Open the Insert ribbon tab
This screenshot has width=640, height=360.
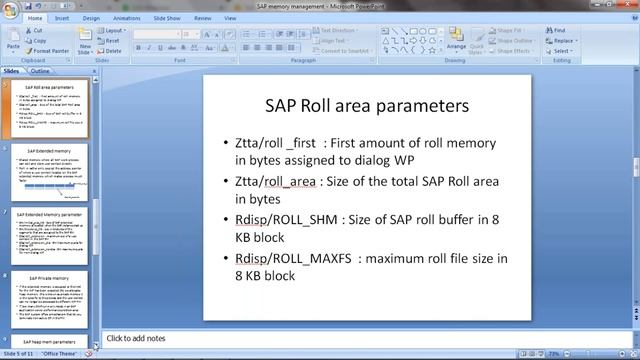pyautogui.click(x=62, y=18)
